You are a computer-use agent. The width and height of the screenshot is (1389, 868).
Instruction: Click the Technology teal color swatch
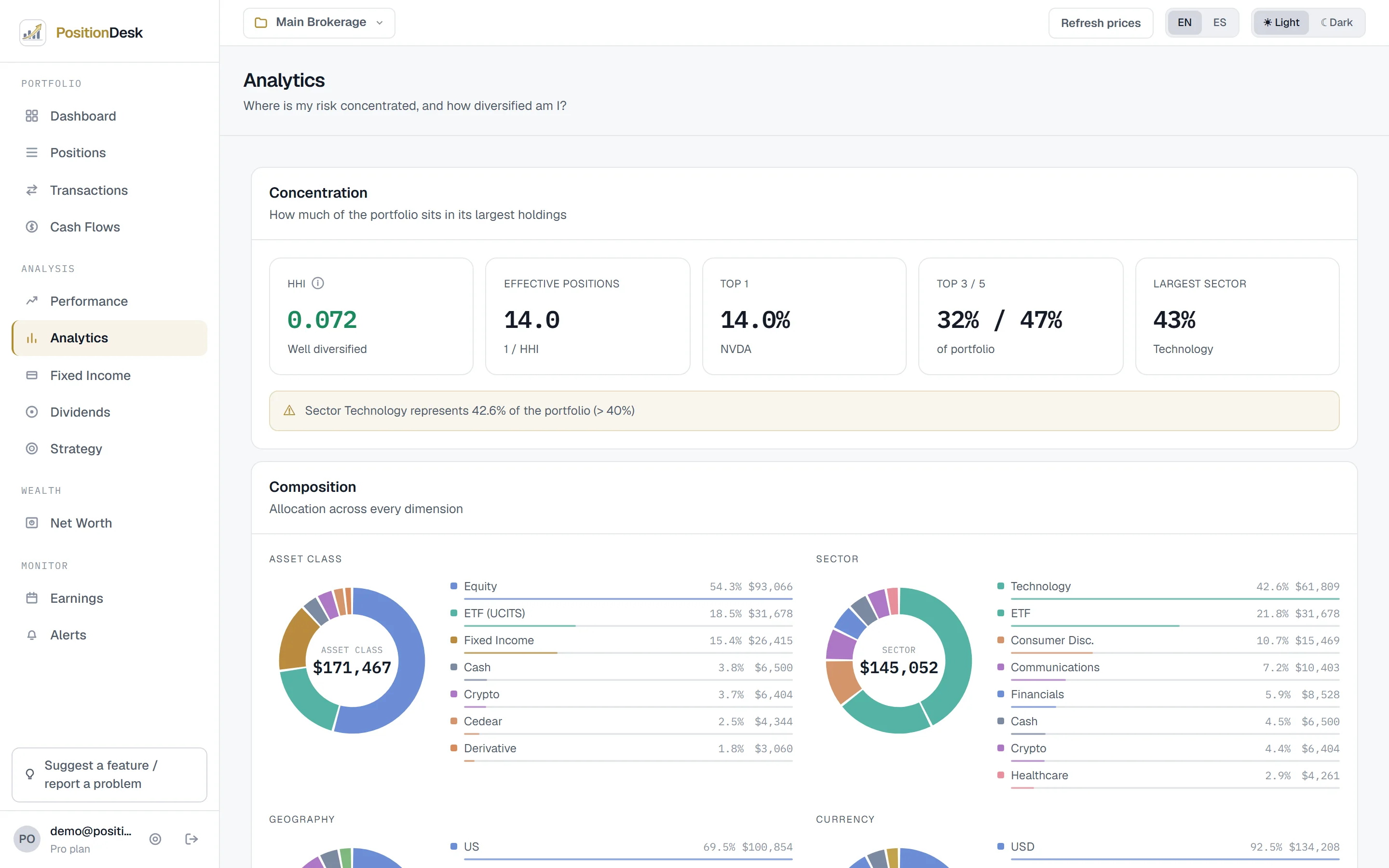(1000, 586)
